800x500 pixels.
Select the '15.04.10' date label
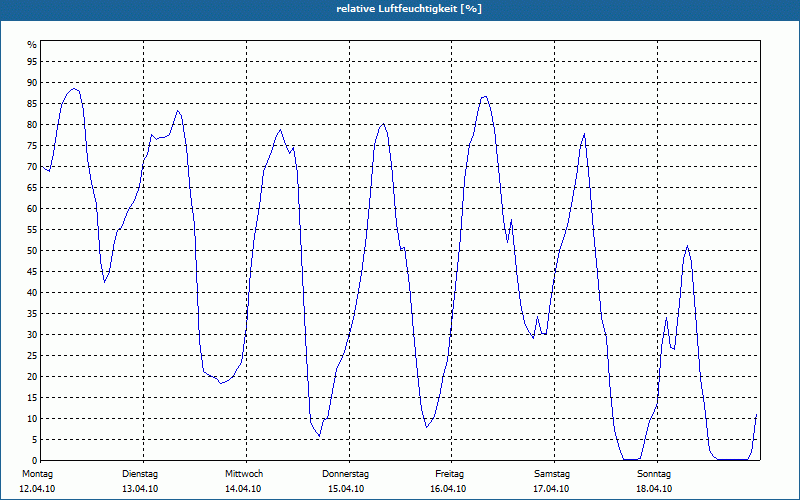(x=346, y=489)
